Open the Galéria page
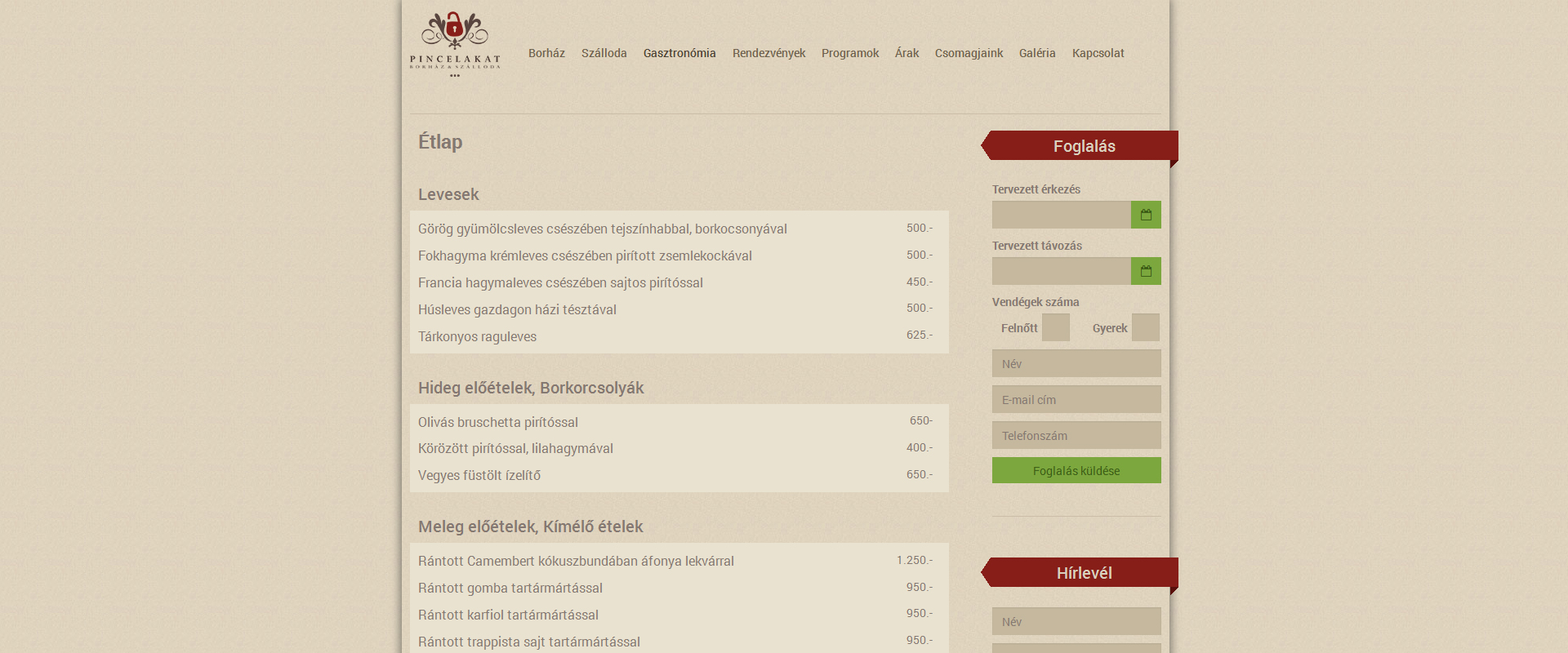The height and width of the screenshot is (653, 1568). [1036, 53]
